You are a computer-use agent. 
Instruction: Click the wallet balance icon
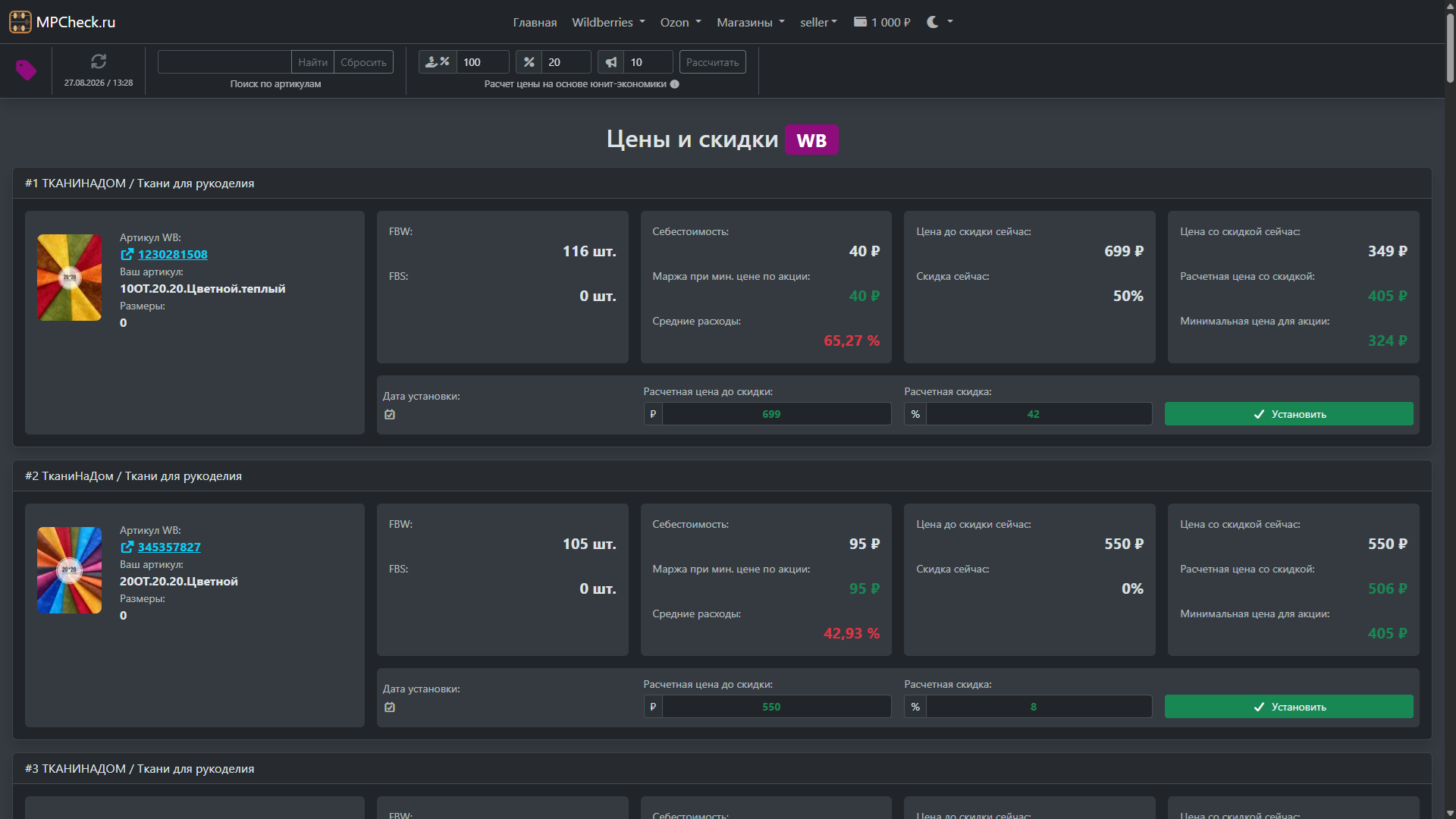pos(860,22)
